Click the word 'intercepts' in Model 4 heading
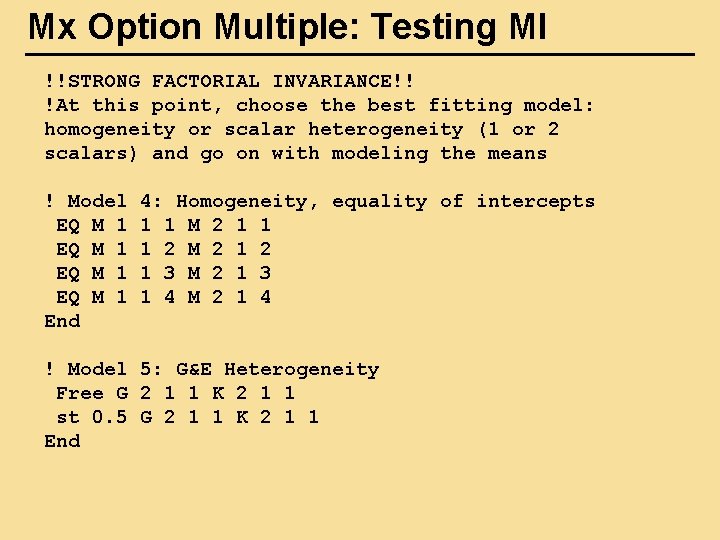The width and height of the screenshot is (720, 540). pos(535,201)
